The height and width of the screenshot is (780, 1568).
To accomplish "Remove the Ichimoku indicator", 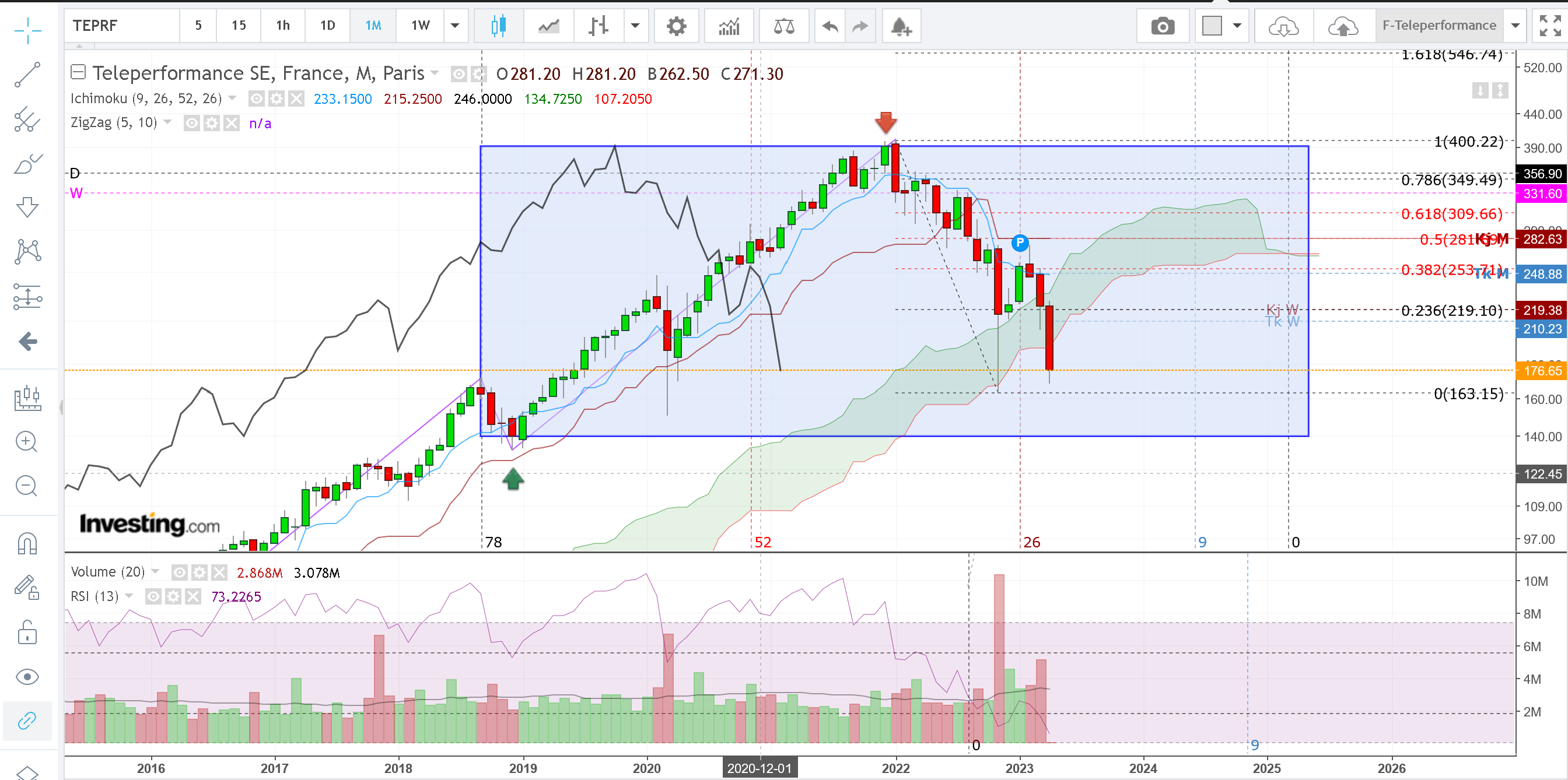I will 296,99.
